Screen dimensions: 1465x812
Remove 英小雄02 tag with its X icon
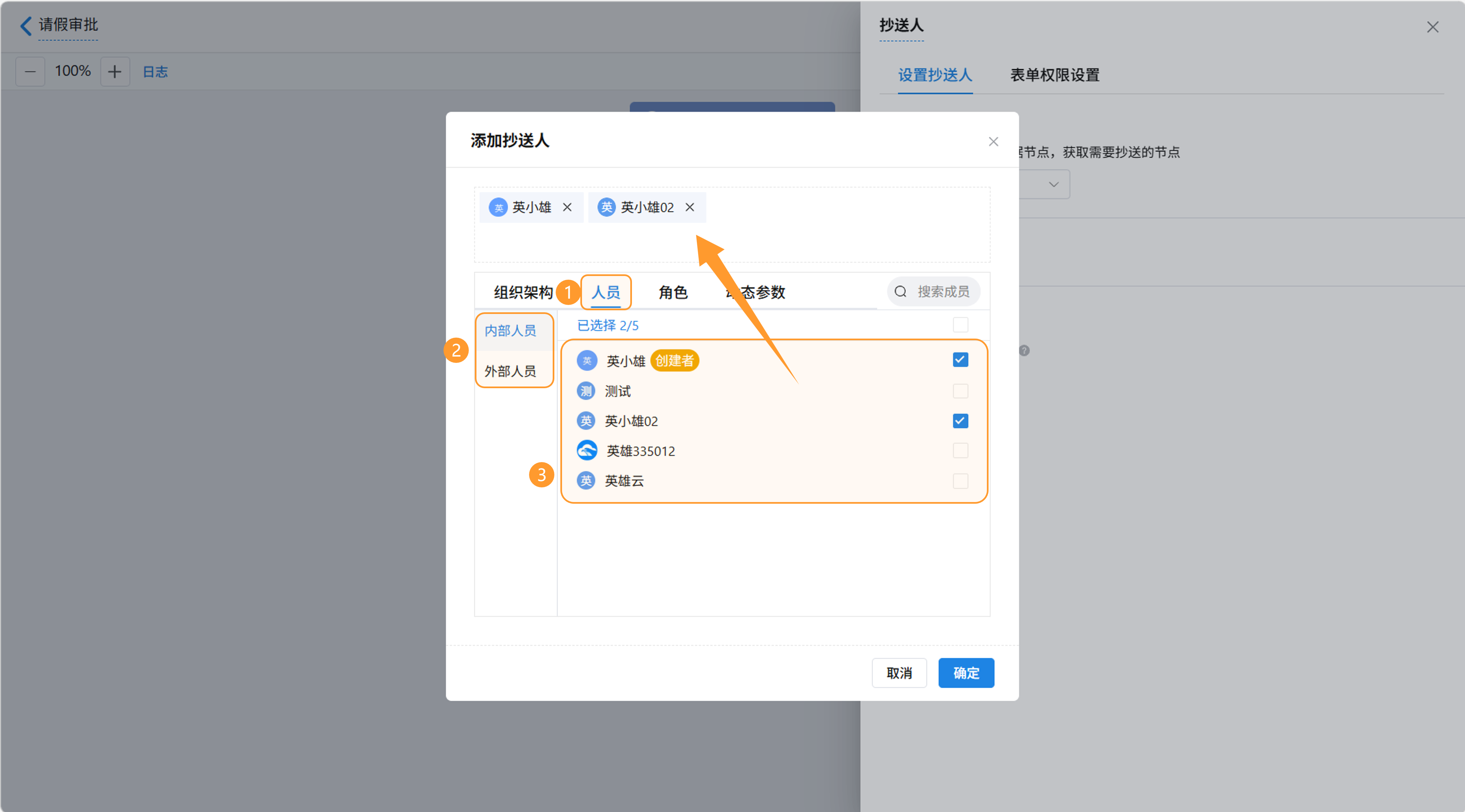[x=689, y=207]
